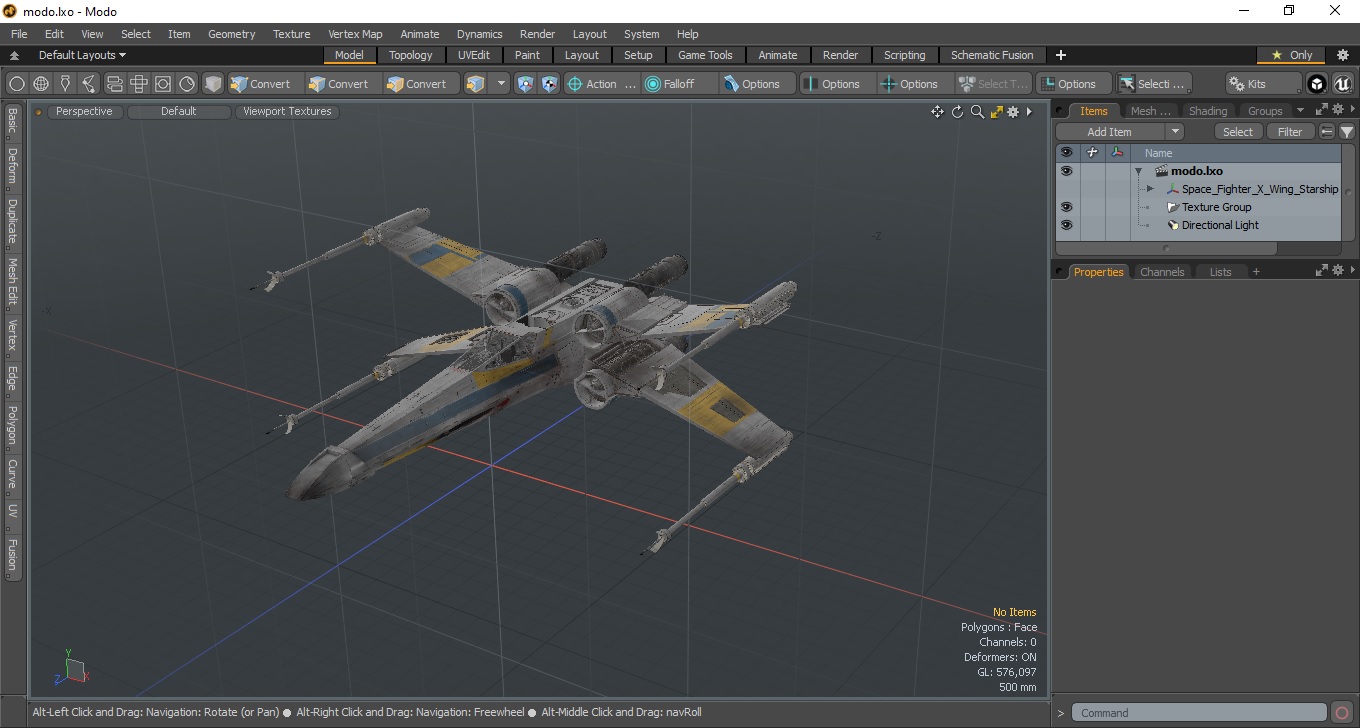Click the funnel filter icon in the Items panel
Viewport: 1360px width, 728px height.
point(1347,131)
